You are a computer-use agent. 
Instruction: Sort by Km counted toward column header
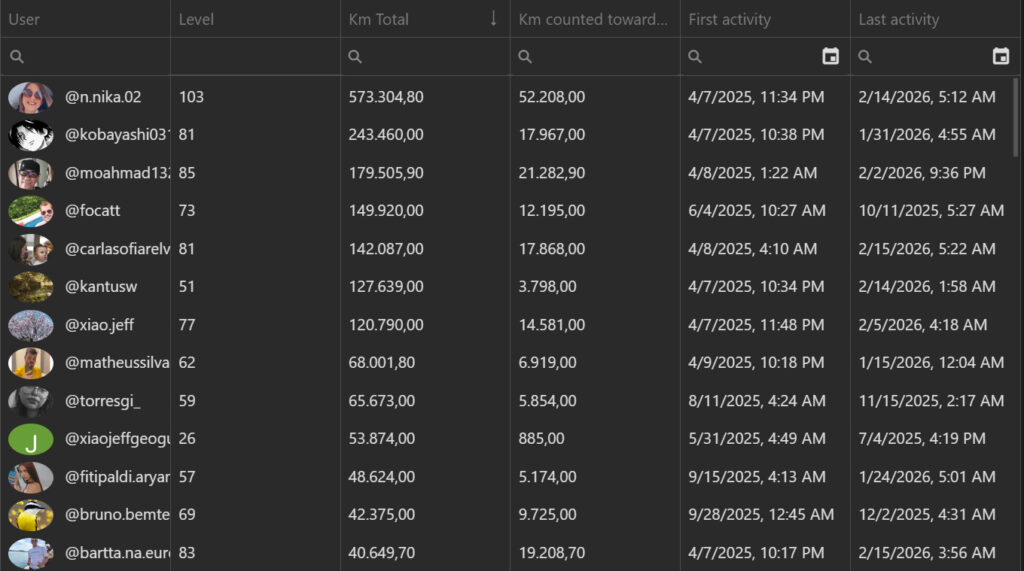pos(592,19)
